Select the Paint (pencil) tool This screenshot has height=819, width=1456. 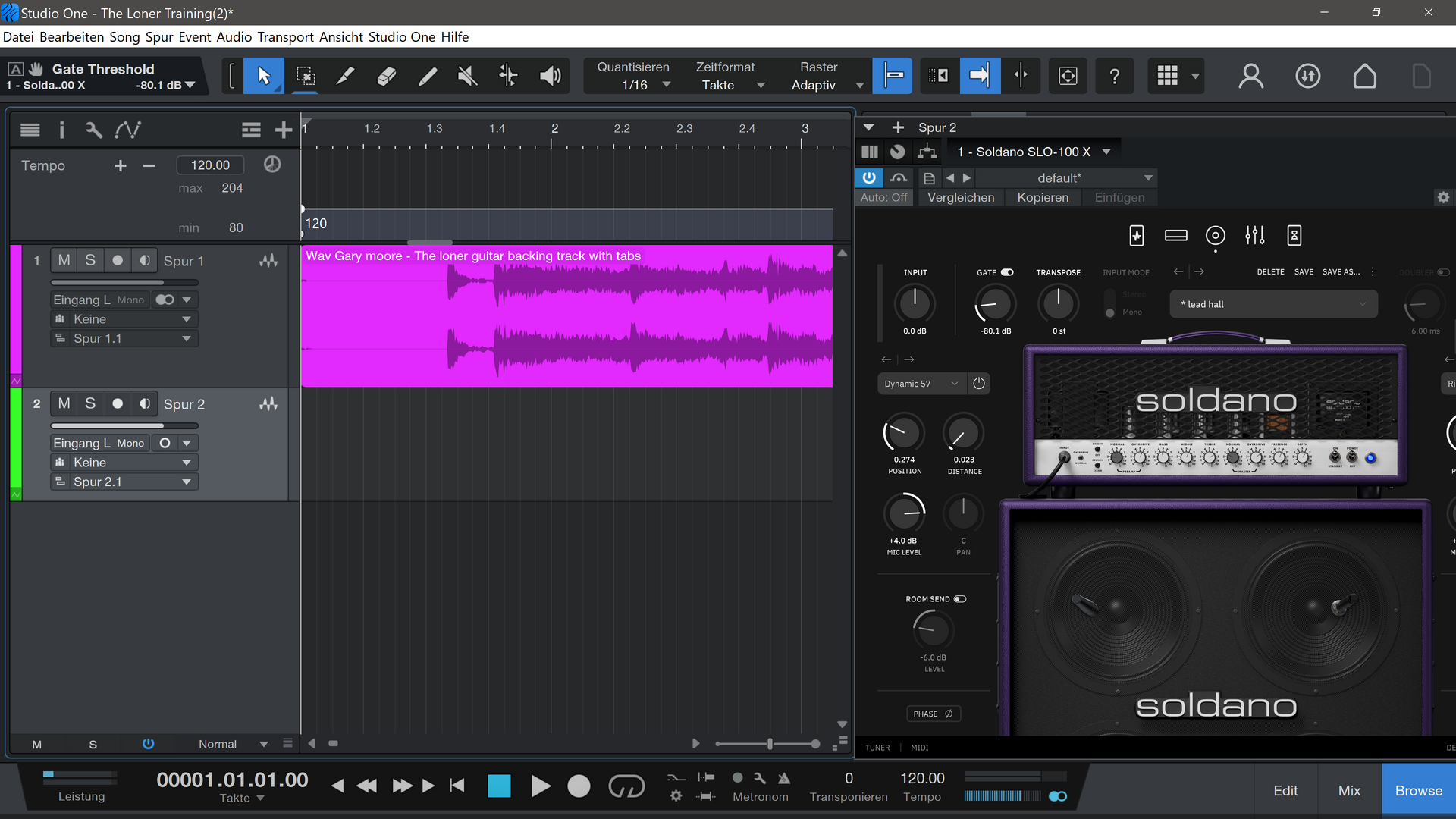(x=428, y=76)
